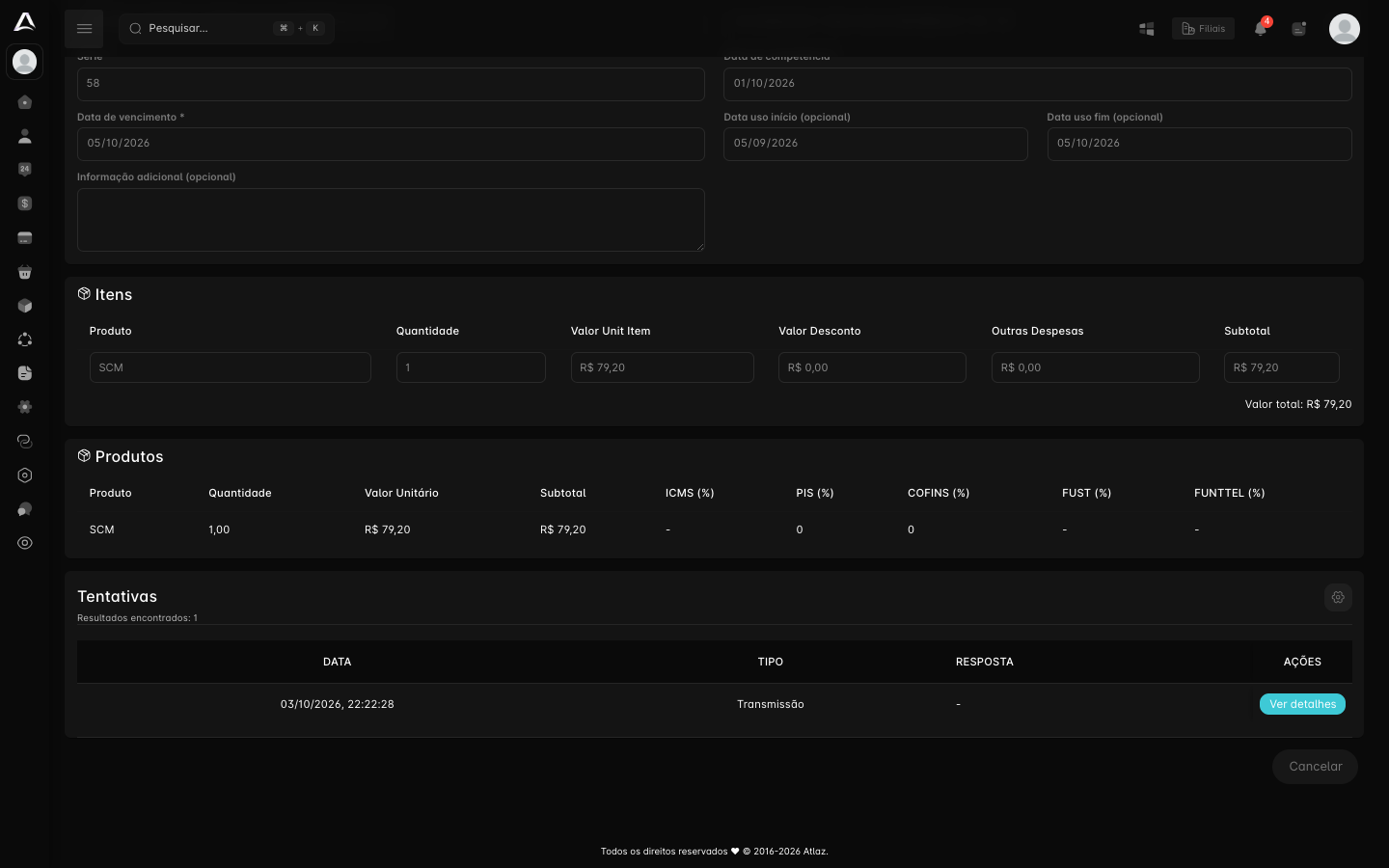Click the Pesquisar search box
This screenshot has width=1389, height=868.
(x=227, y=29)
